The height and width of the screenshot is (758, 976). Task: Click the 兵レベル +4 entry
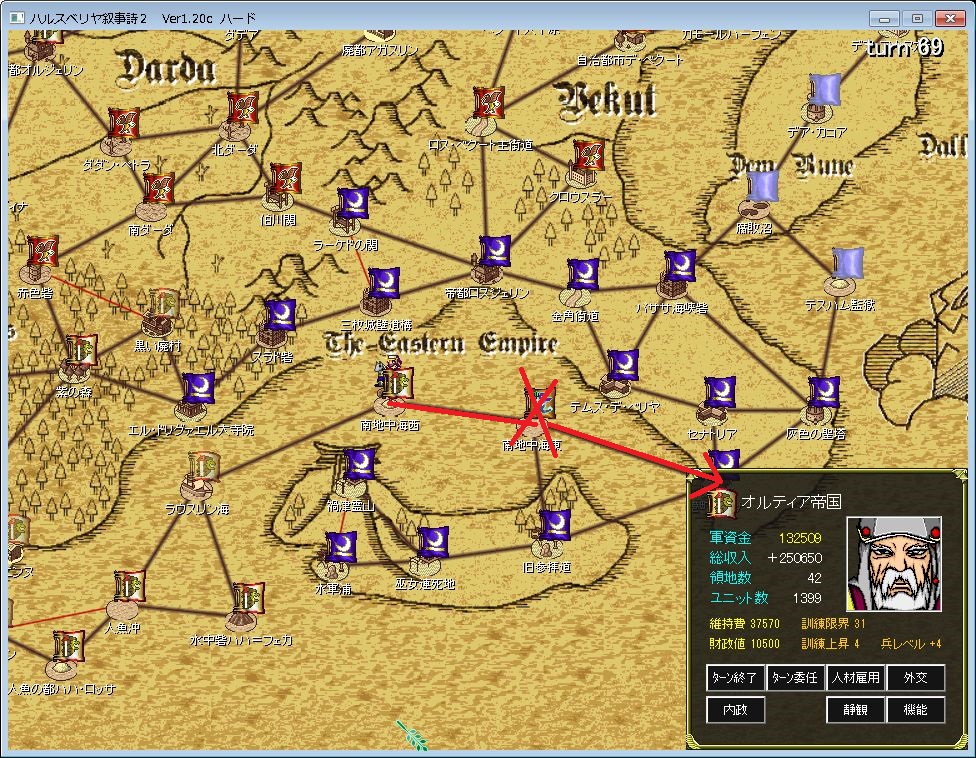[x=911, y=643]
